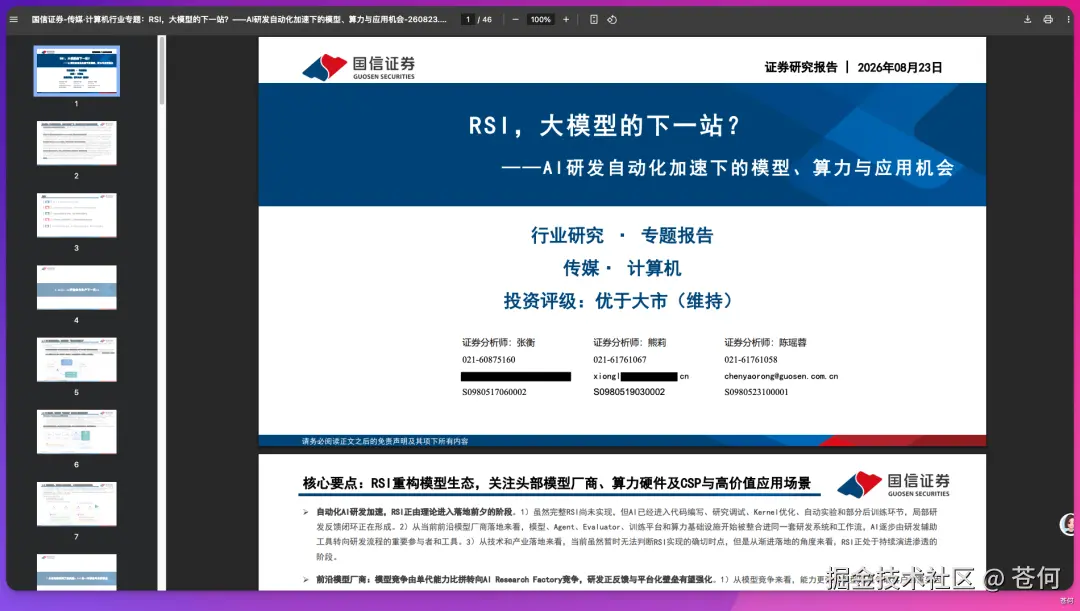This screenshot has height=611, width=1080.
Task: Click the Guosen Securities logo on cover
Action: click(358, 67)
